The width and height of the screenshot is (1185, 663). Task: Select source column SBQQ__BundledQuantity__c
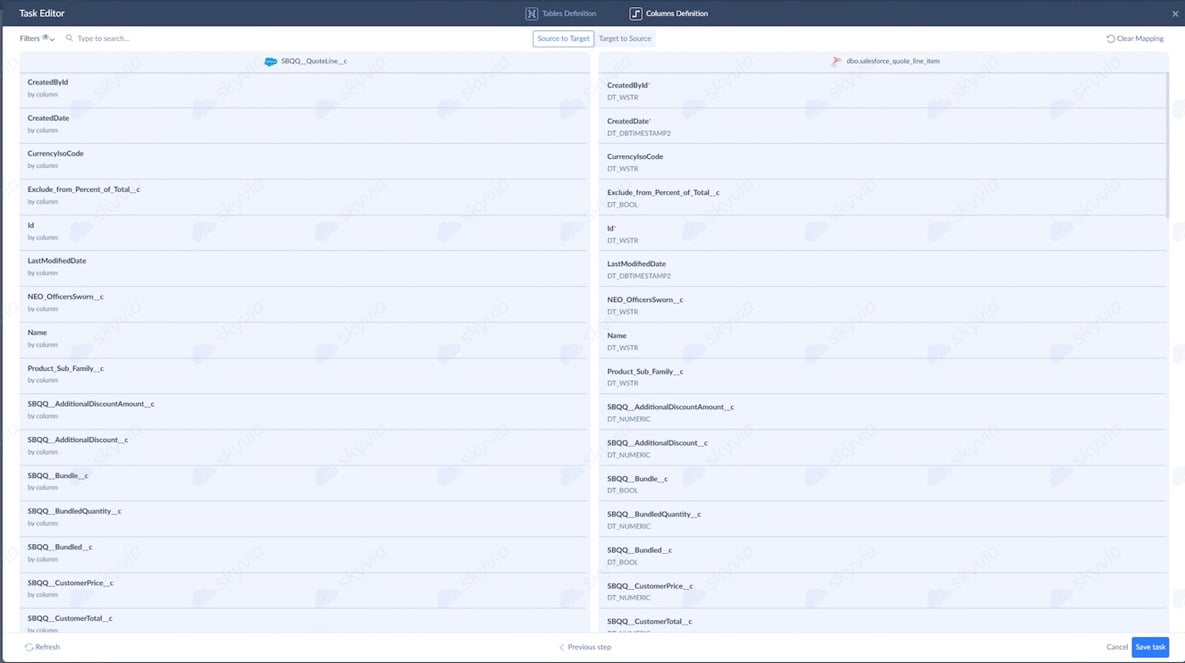pyautogui.click(x=304, y=518)
